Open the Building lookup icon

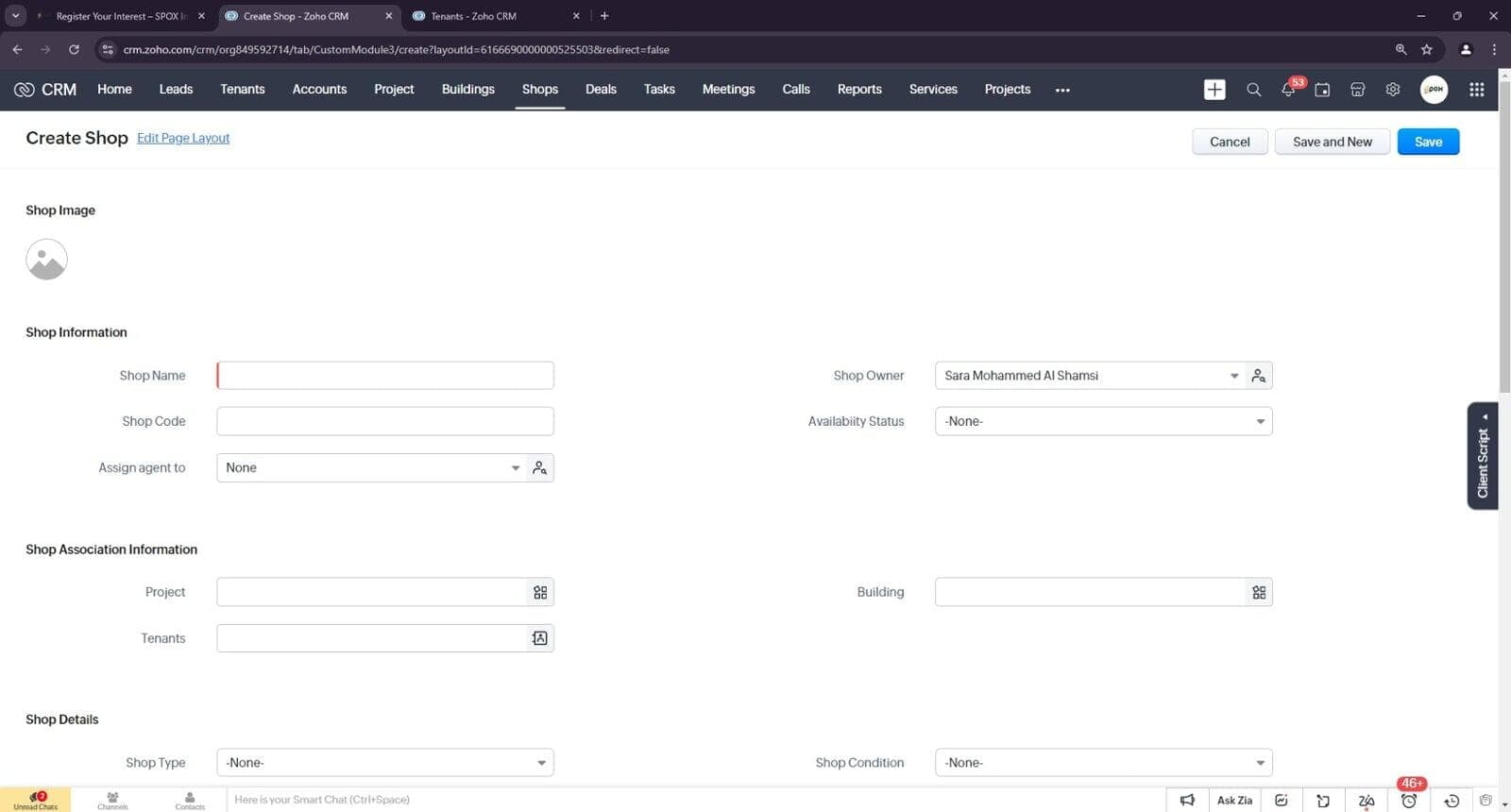tap(1258, 592)
